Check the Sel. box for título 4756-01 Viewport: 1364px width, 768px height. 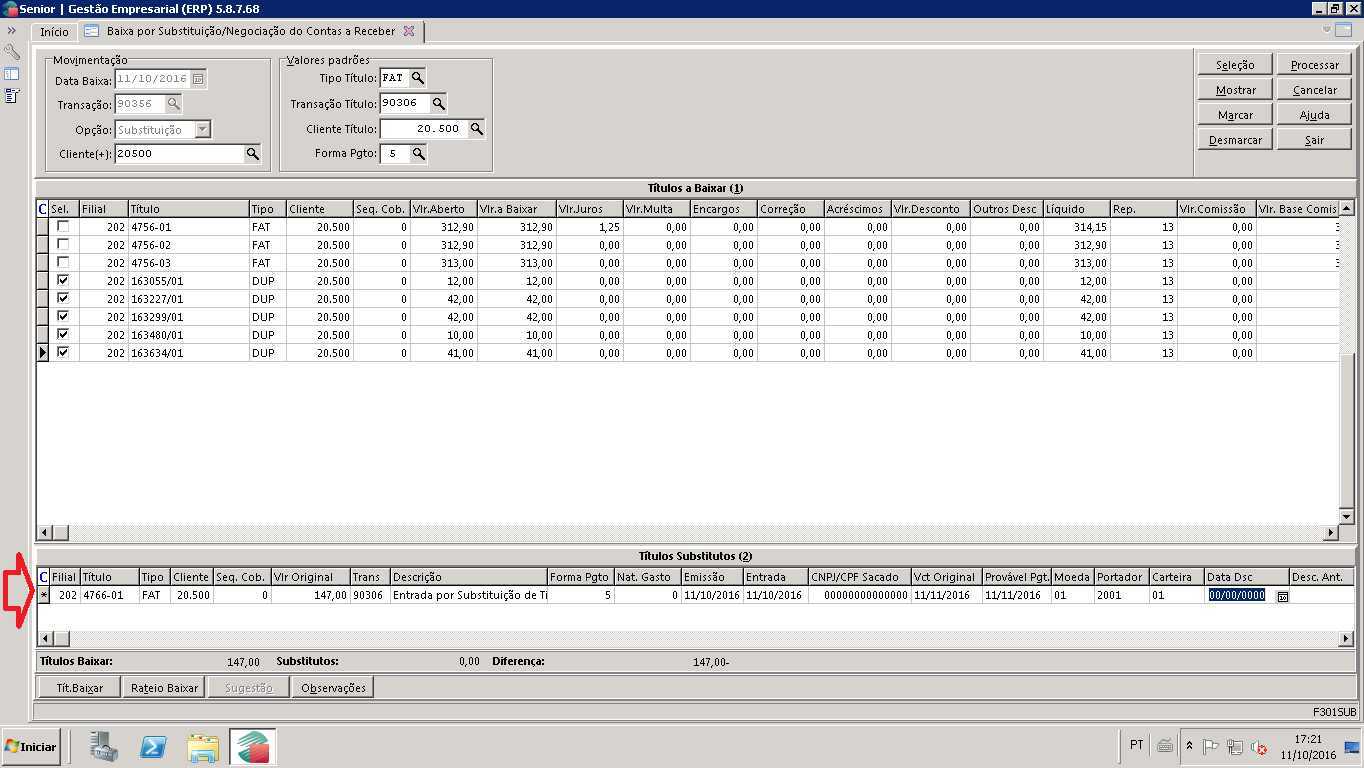coord(64,227)
